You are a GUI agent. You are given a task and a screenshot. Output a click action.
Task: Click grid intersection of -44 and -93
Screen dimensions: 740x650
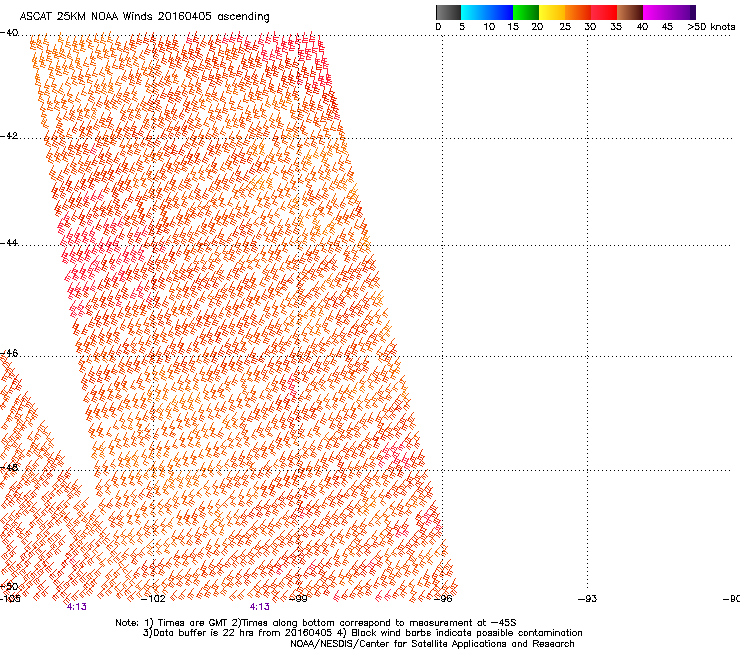[588, 245]
